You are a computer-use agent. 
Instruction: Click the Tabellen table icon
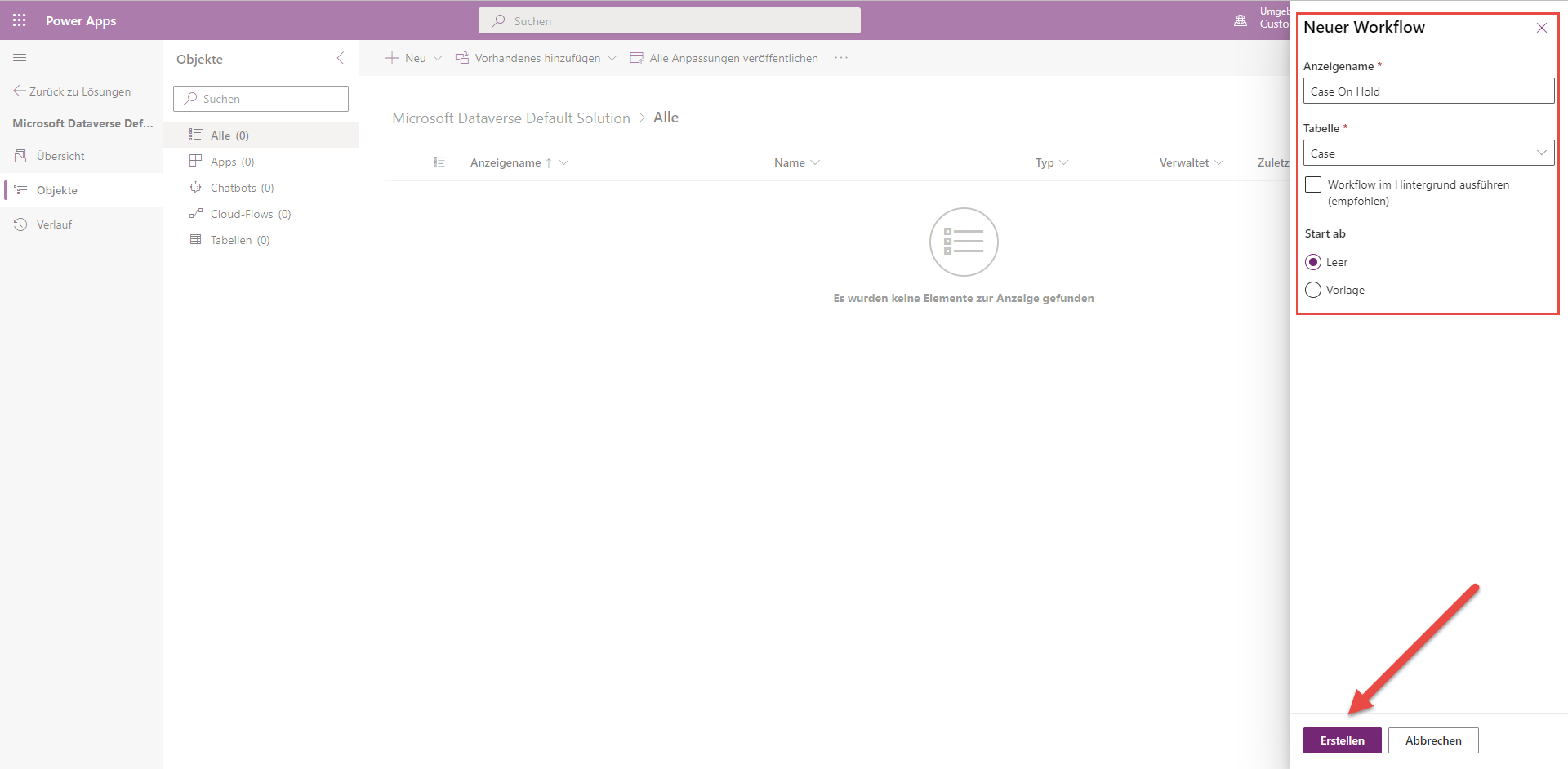(195, 239)
